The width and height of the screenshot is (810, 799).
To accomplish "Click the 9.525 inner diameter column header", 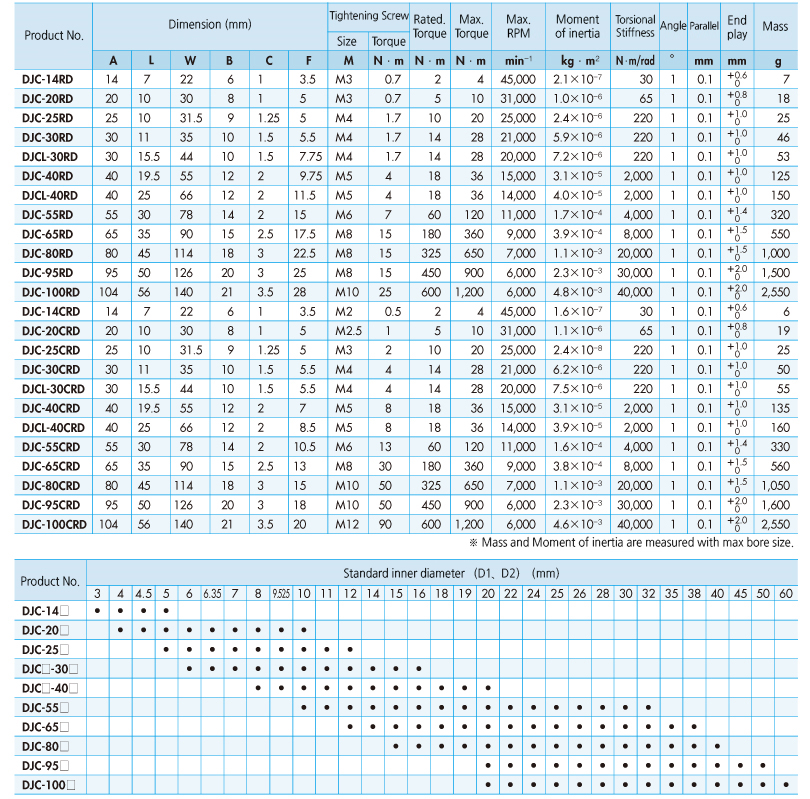I will click(281, 594).
